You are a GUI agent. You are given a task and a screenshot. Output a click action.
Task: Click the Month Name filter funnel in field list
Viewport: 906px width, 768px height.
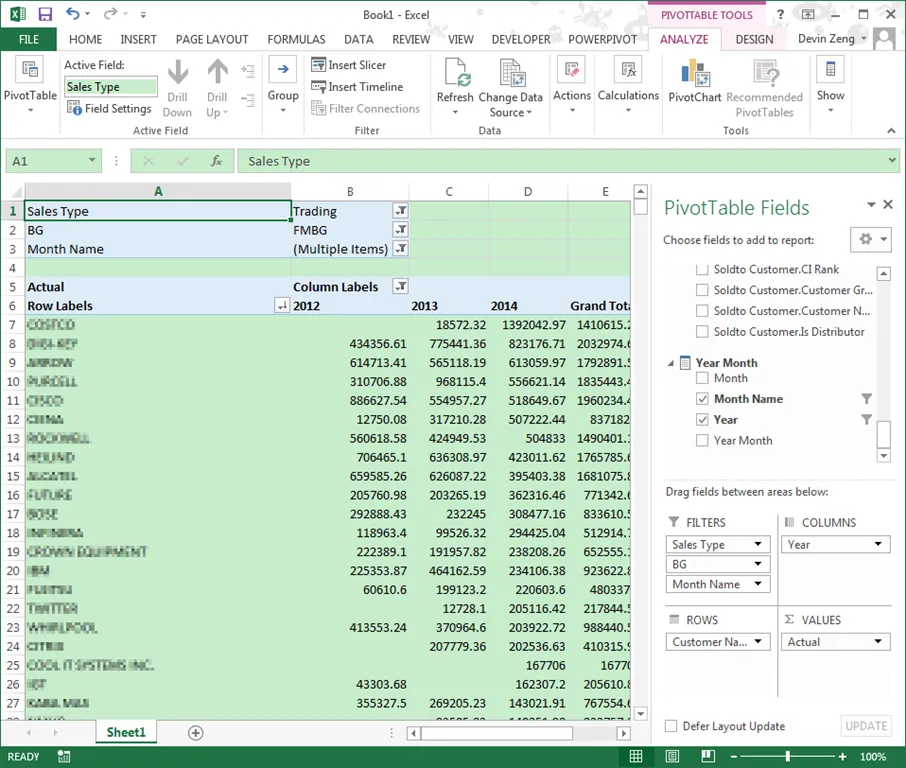click(866, 399)
